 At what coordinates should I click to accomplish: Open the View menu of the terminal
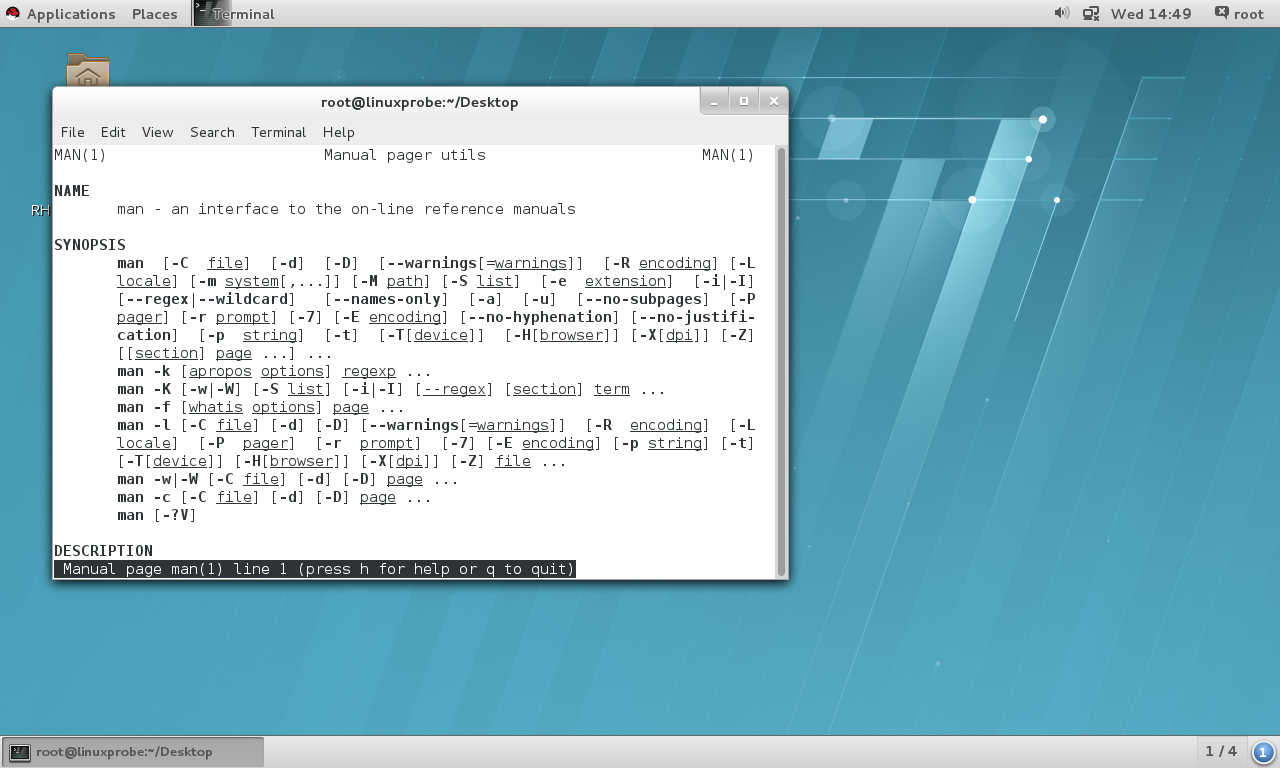pos(157,132)
